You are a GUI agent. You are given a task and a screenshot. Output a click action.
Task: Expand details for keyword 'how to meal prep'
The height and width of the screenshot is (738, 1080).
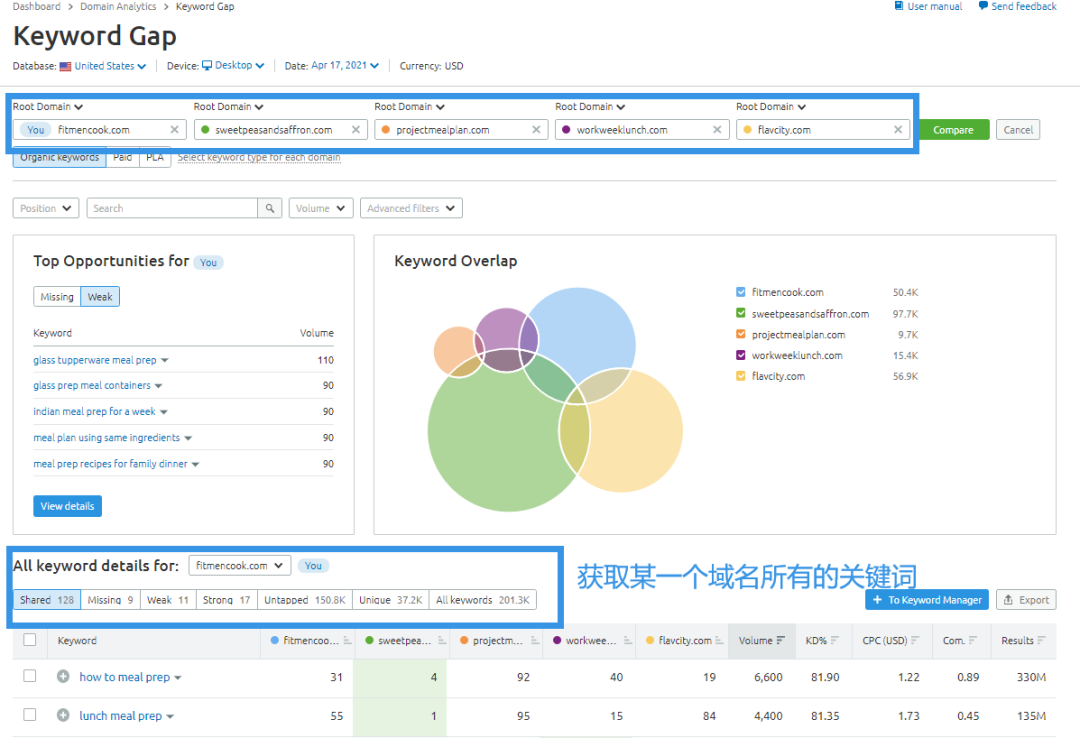pos(62,677)
